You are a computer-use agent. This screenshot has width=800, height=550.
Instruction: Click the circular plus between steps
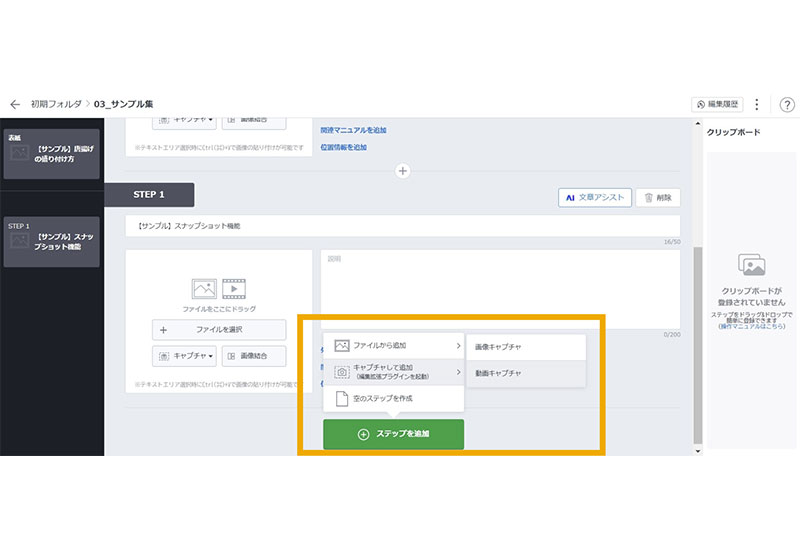(x=403, y=171)
